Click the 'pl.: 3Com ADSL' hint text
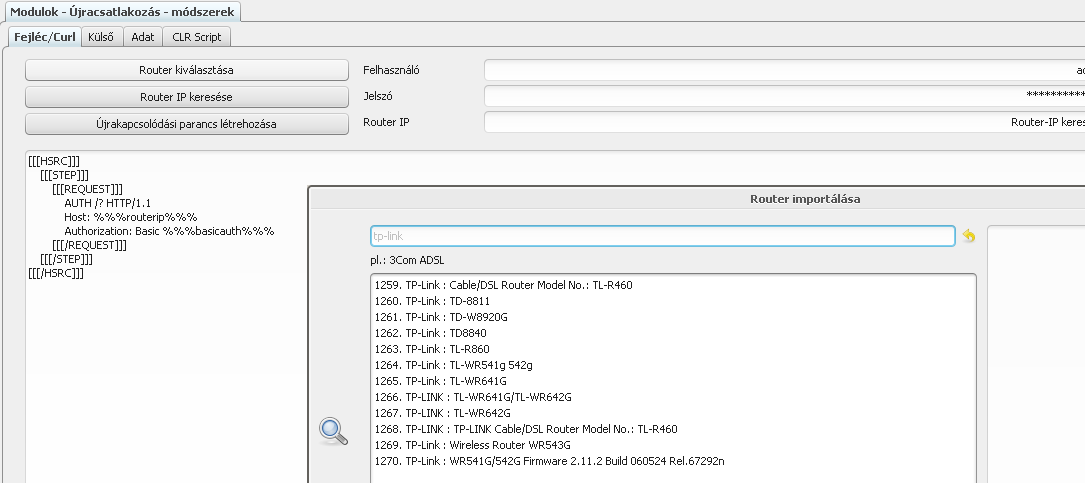 [x=407, y=261]
